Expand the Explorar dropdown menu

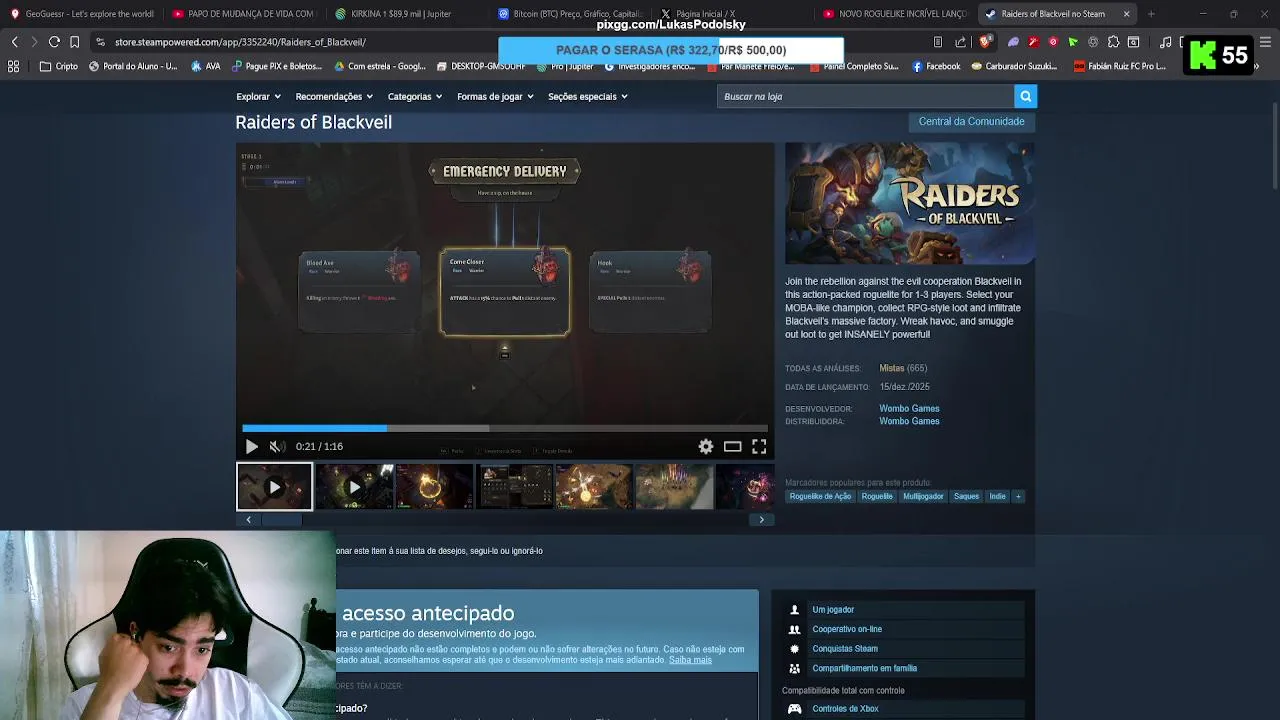[x=257, y=97]
